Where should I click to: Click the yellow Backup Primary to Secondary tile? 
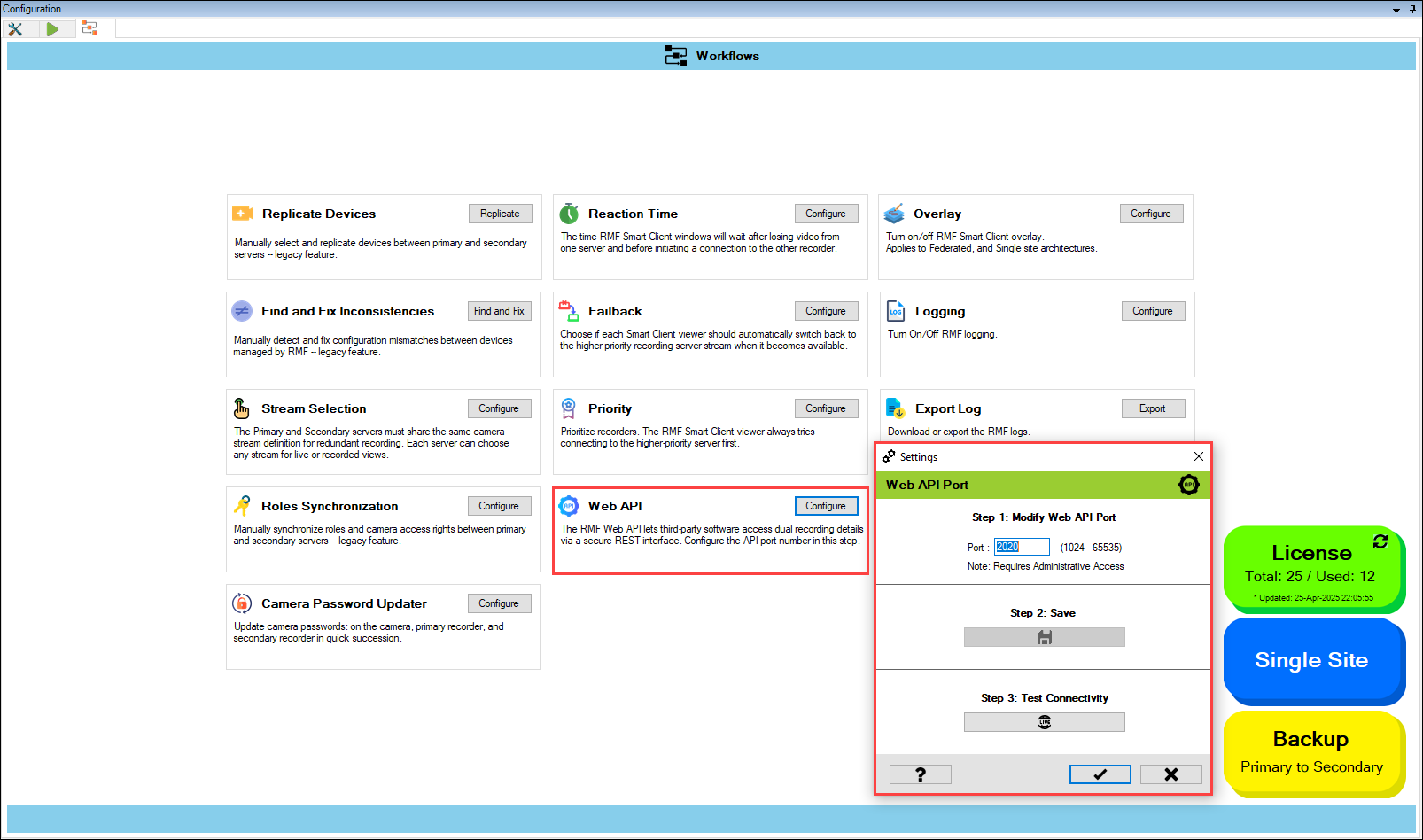coord(1311,752)
